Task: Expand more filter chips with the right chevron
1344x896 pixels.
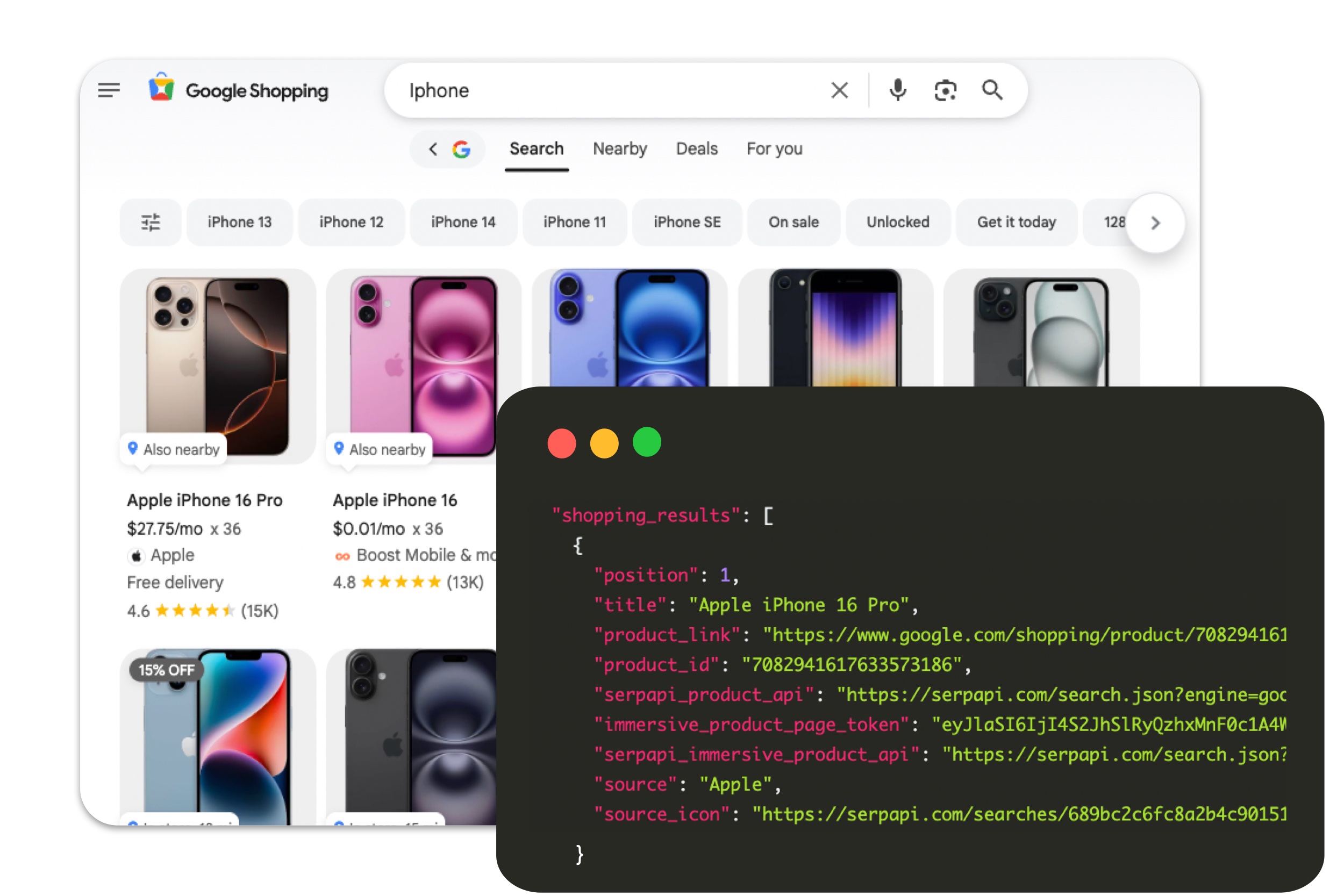Action: coord(1155,223)
